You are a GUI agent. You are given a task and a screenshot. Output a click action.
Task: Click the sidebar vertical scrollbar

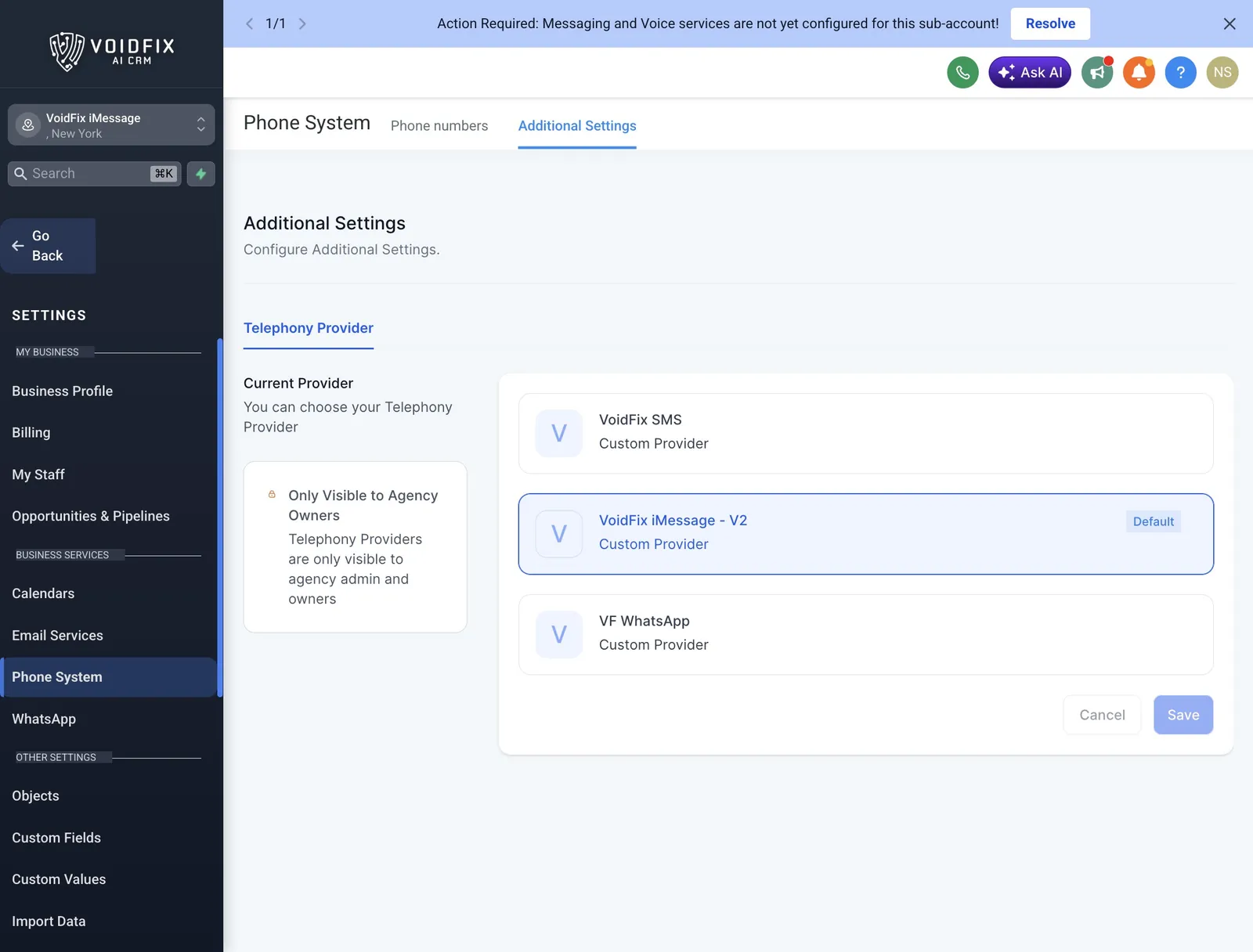click(x=220, y=517)
